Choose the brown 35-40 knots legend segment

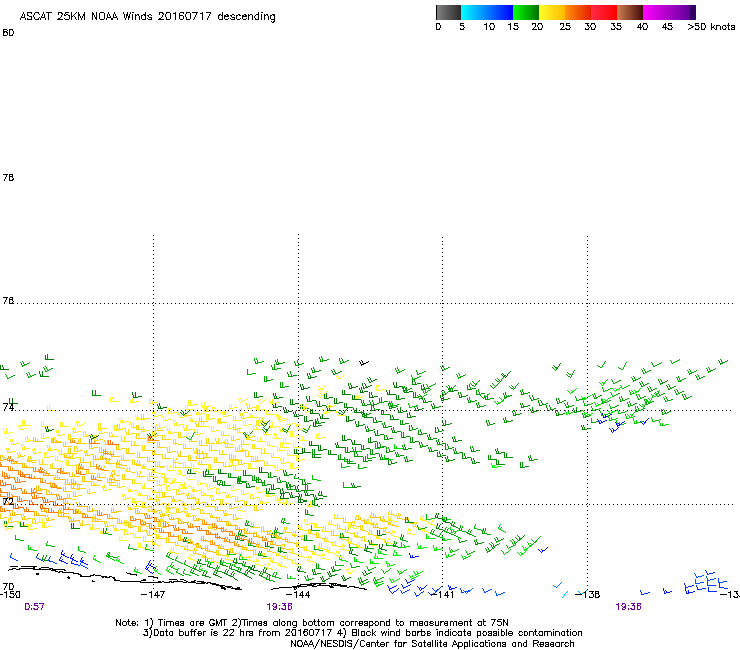click(630, 12)
